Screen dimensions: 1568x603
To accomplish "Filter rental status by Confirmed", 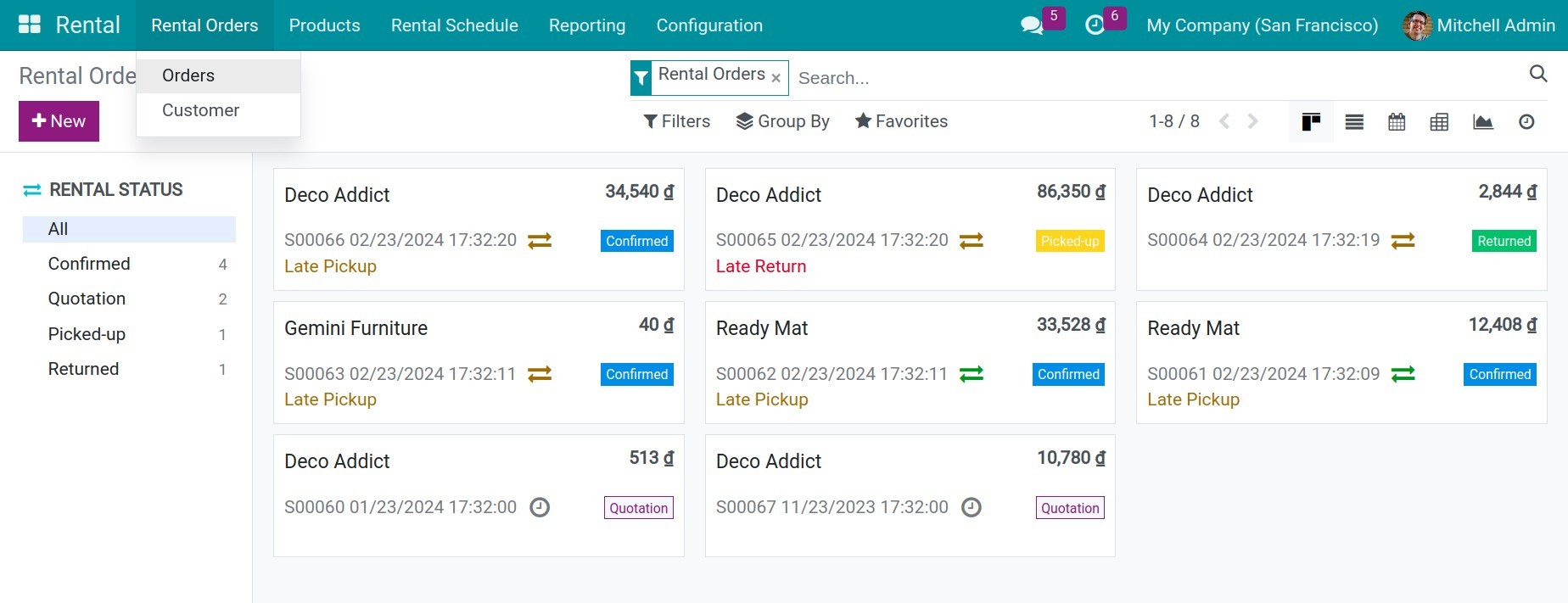I will [x=89, y=264].
